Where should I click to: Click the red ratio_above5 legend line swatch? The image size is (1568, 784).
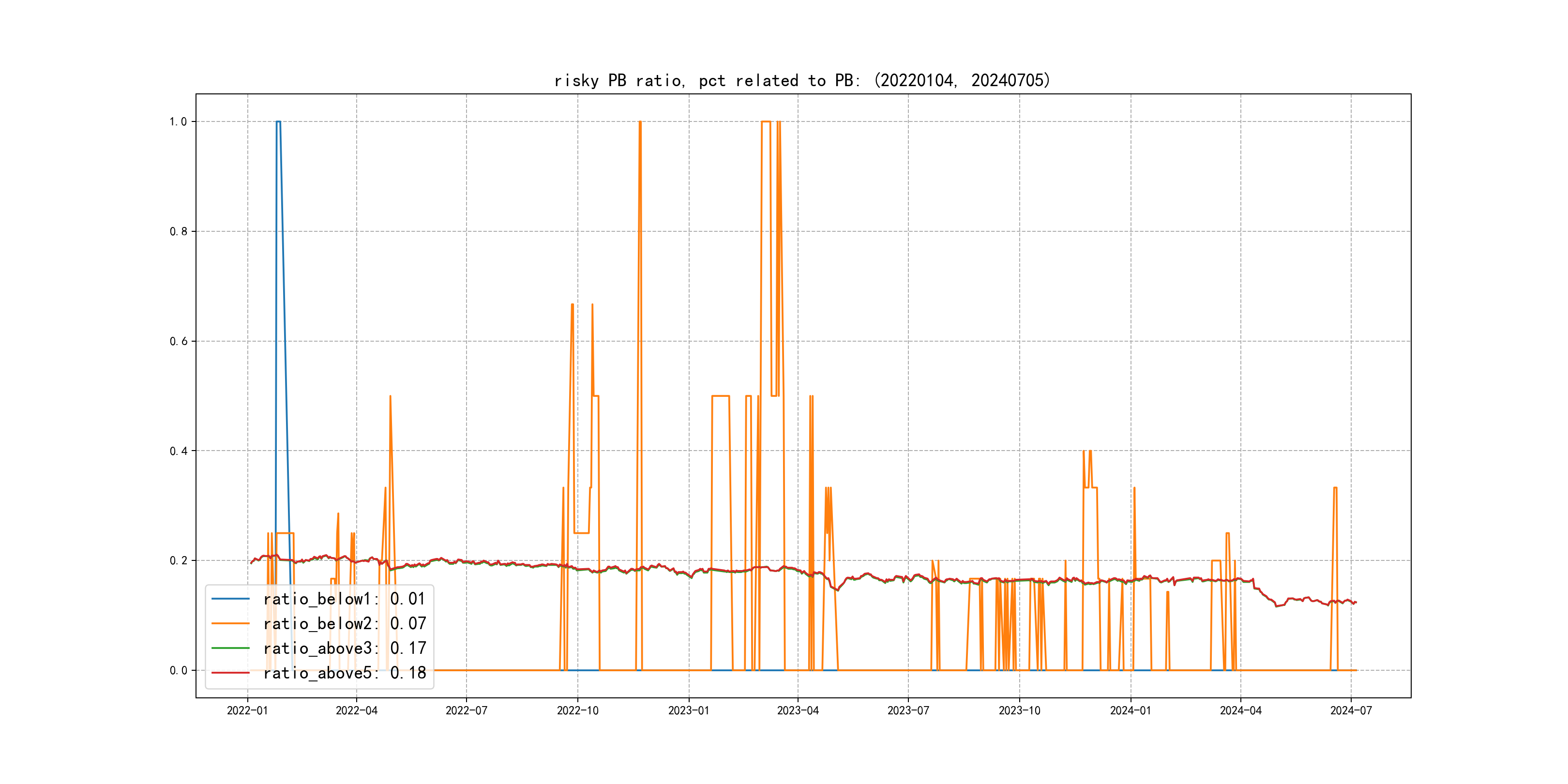click(x=230, y=673)
